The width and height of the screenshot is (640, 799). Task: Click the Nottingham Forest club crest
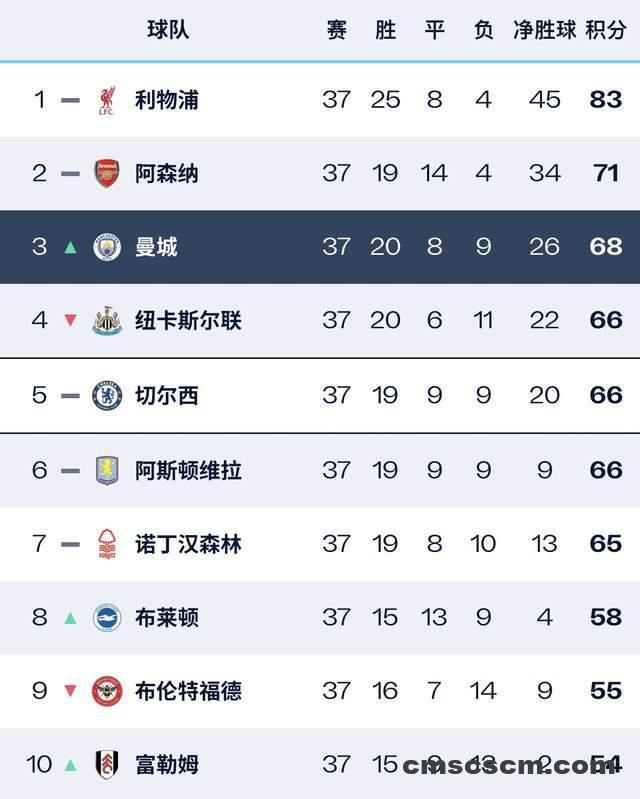click(107, 544)
